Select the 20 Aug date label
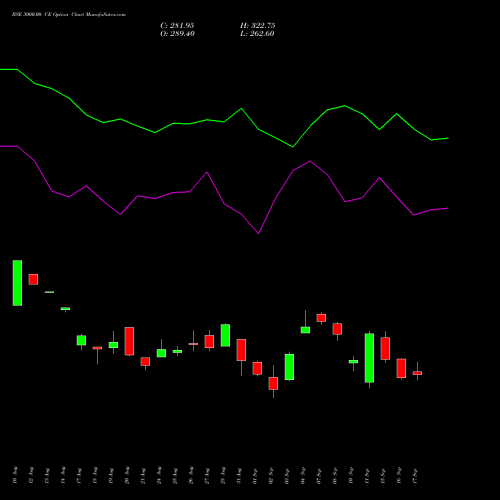This screenshot has width=500, height=500. pyautogui.click(x=127, y=475)
